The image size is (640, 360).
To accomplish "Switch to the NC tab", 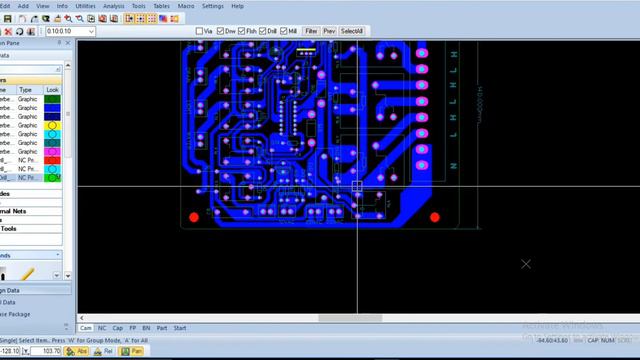I will [102, 328].
